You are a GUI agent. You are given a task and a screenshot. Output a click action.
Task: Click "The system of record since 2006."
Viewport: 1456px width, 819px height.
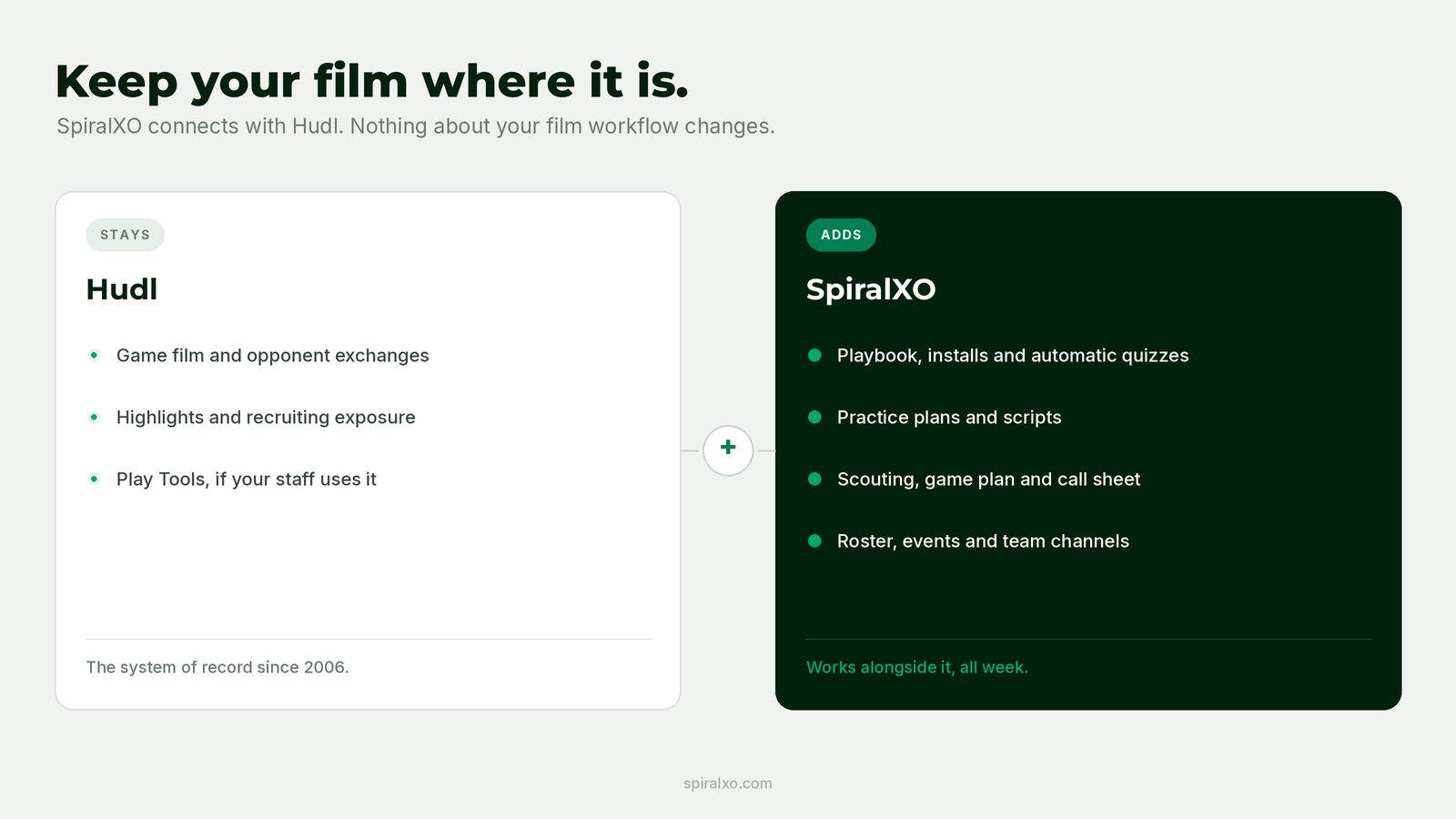(x=217, y=667)
